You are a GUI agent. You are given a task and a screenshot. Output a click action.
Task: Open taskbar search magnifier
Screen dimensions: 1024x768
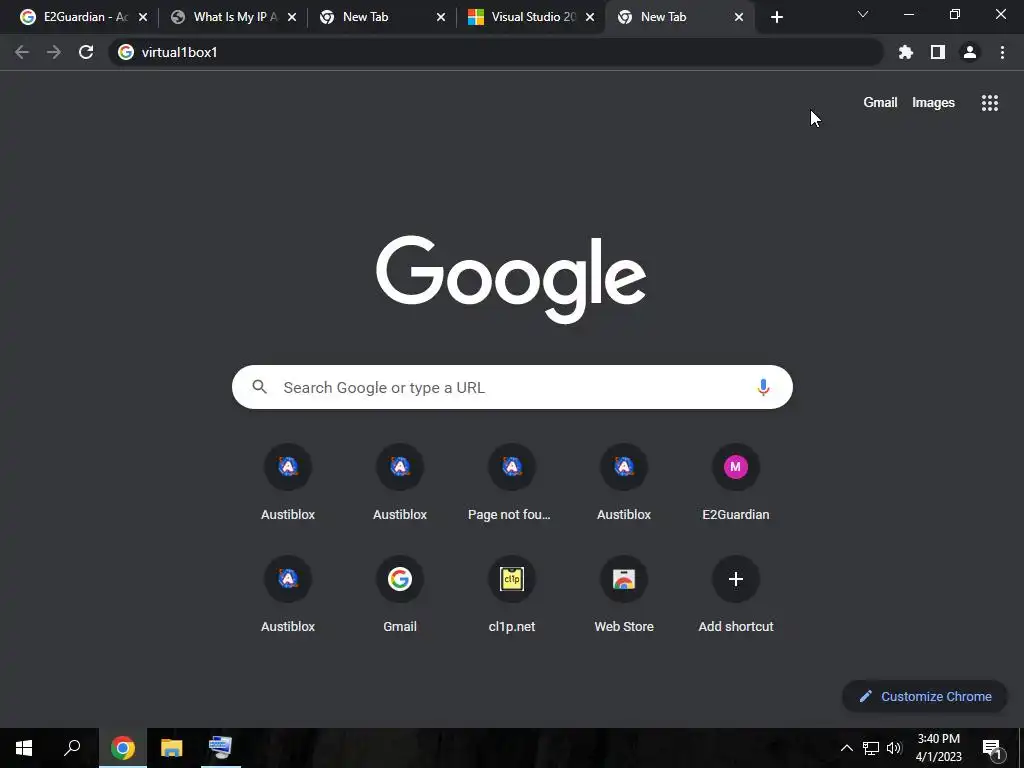(72, 748)
